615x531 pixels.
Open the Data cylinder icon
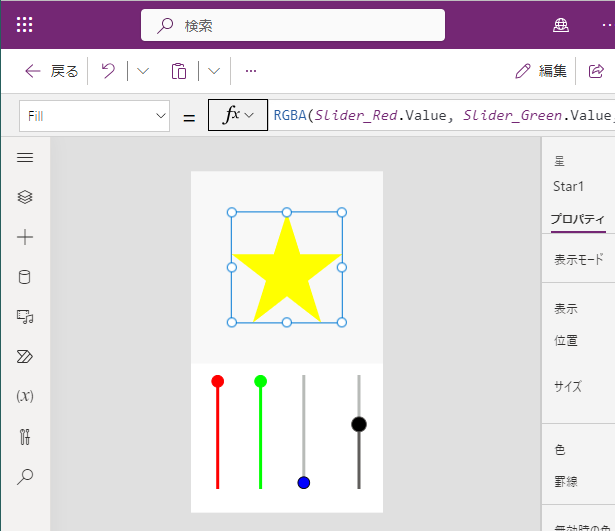(25, 277)
